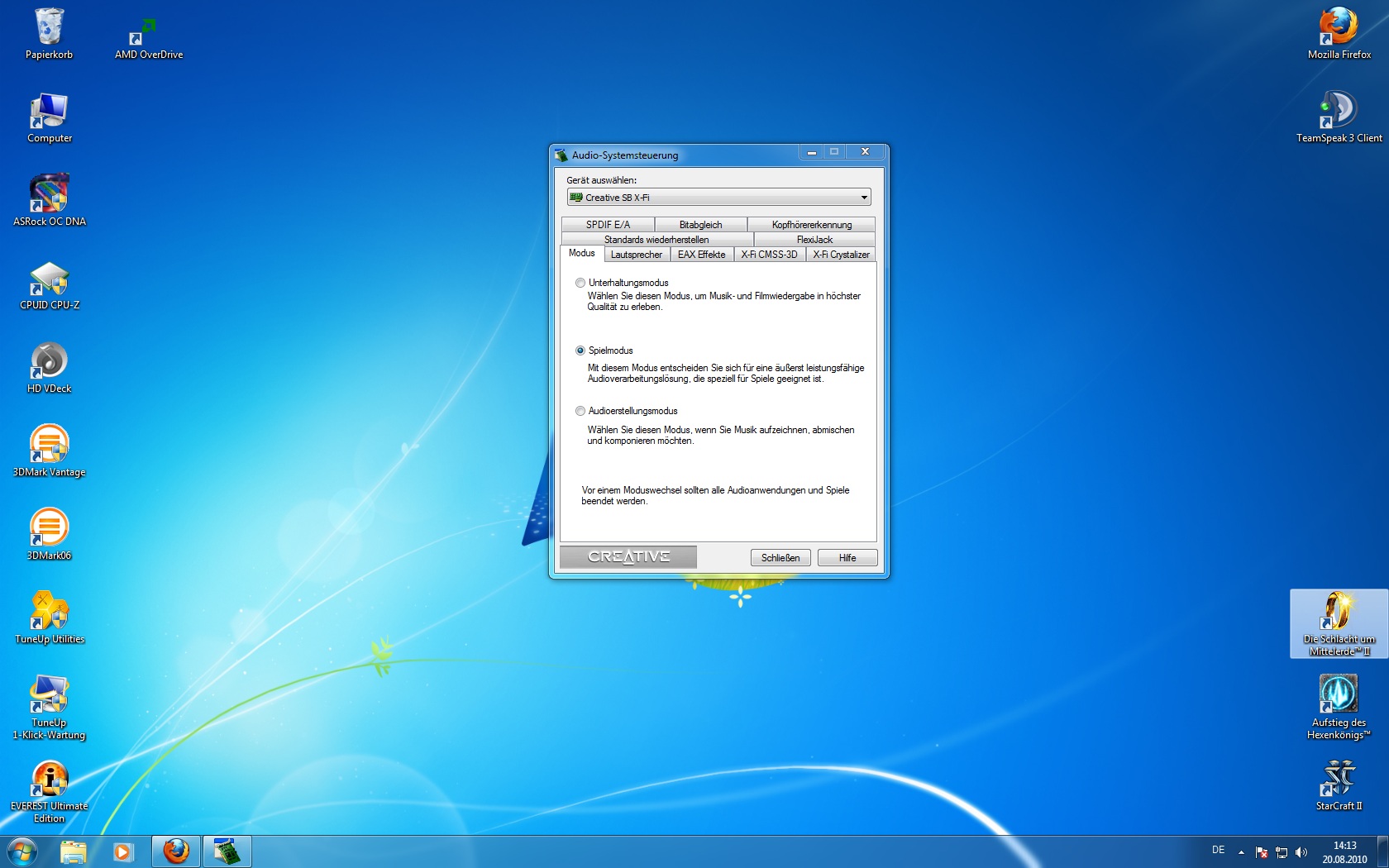Open the FlexiJack tab

click(814, 240)
